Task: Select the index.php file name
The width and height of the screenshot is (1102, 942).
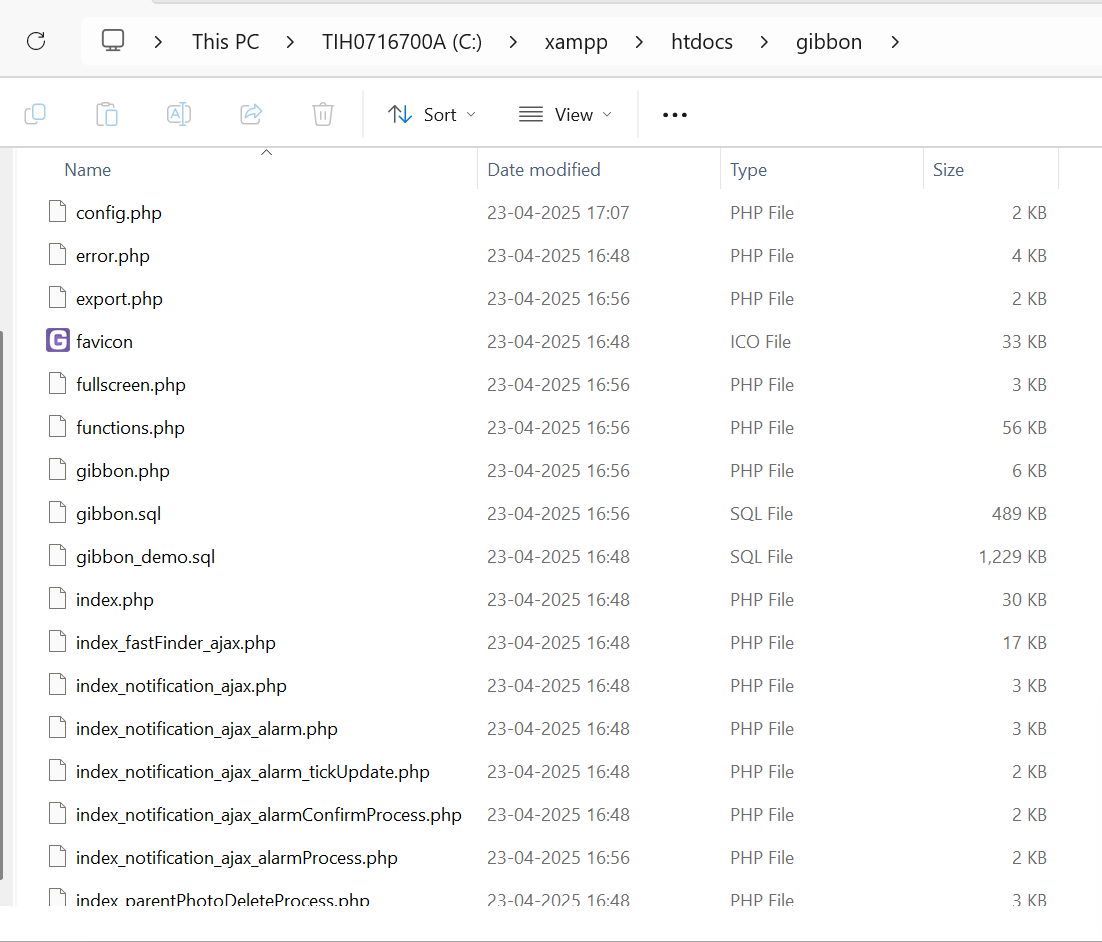Action: tap(115, 600)
